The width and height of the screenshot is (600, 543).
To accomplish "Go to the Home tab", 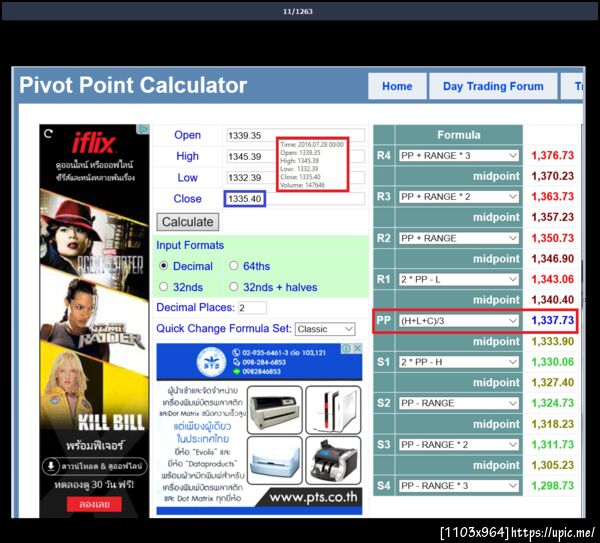I will [x=397, y=86].
